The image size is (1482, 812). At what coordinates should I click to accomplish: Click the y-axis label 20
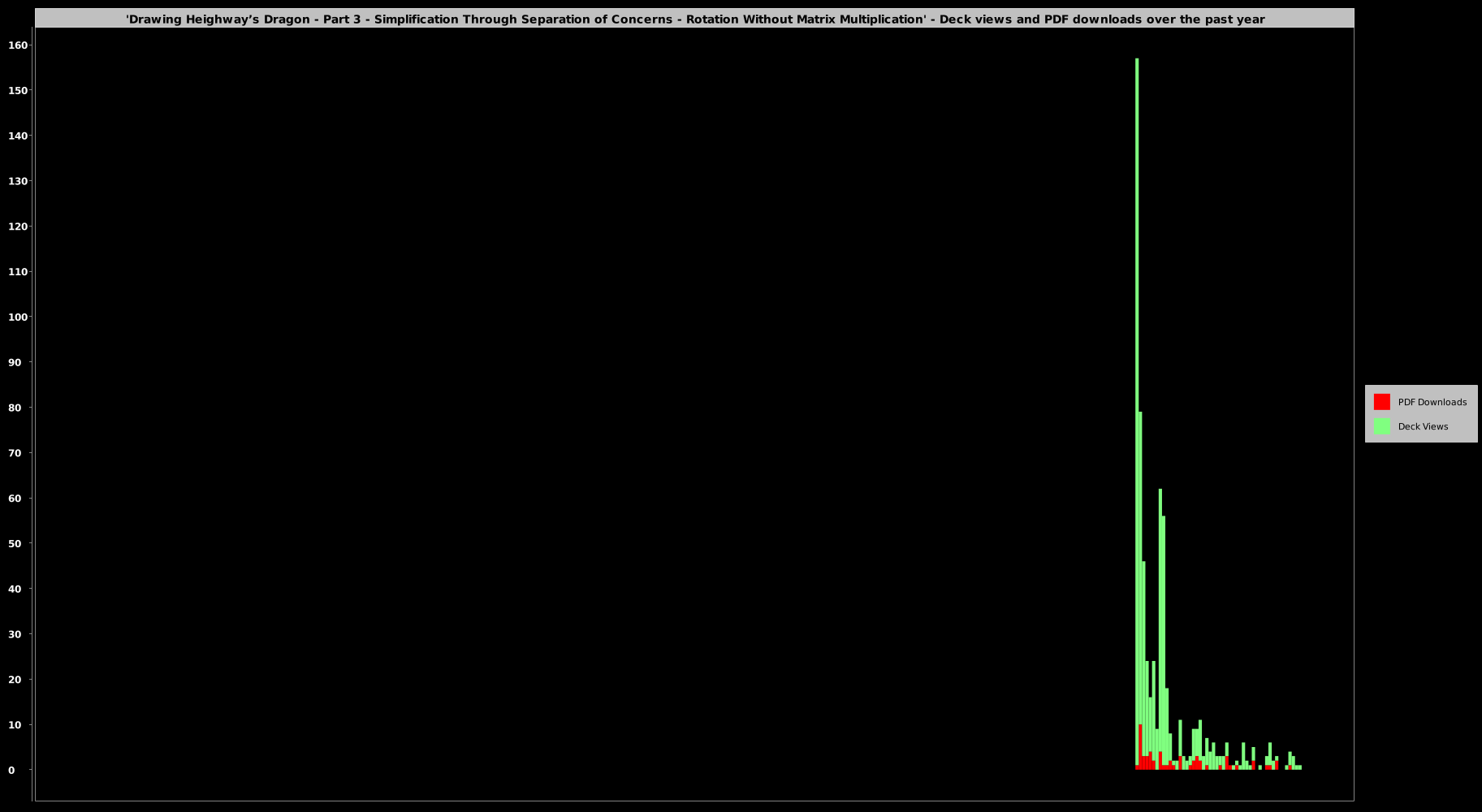pos(15,680)
